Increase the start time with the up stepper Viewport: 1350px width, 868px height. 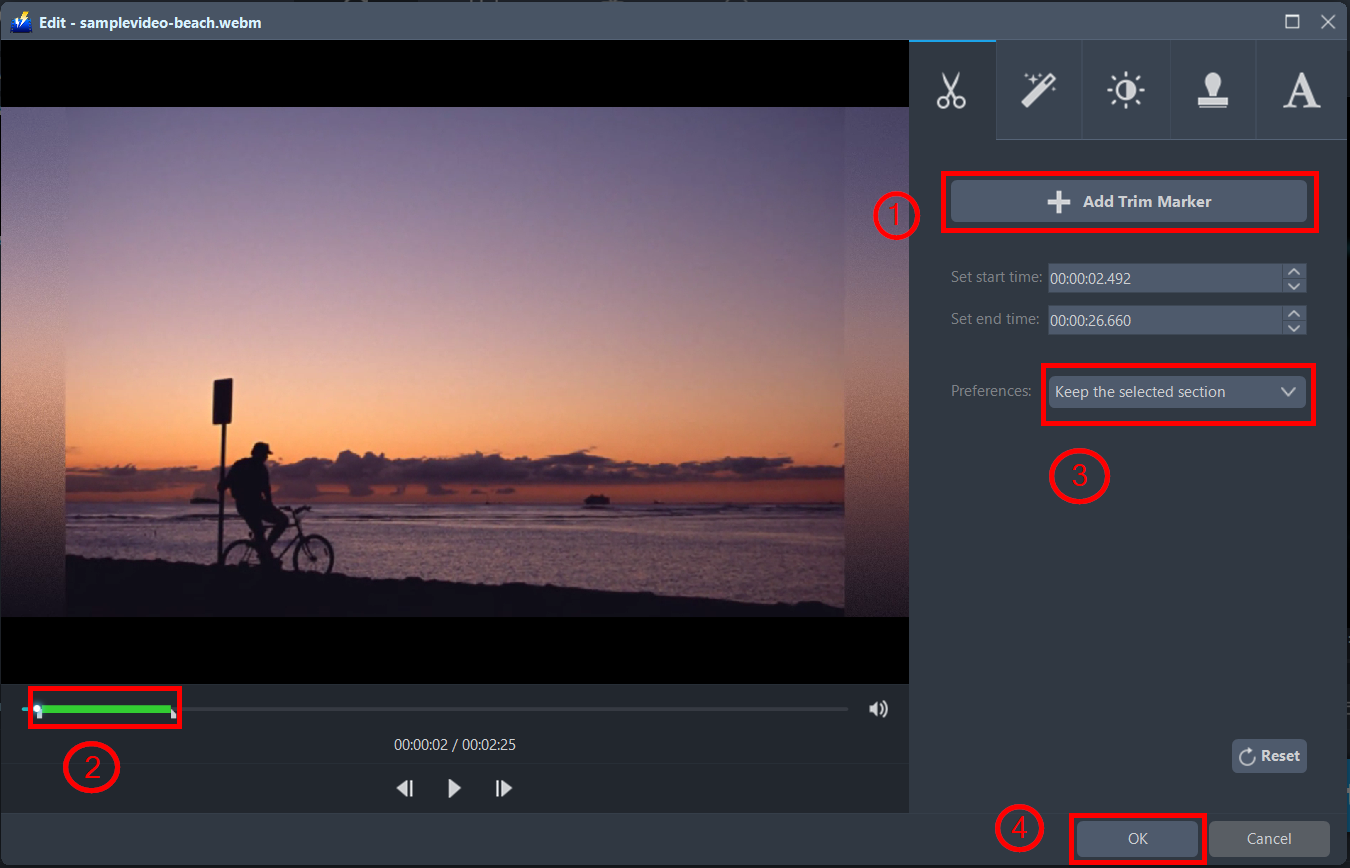click(x=1295, y=272)
